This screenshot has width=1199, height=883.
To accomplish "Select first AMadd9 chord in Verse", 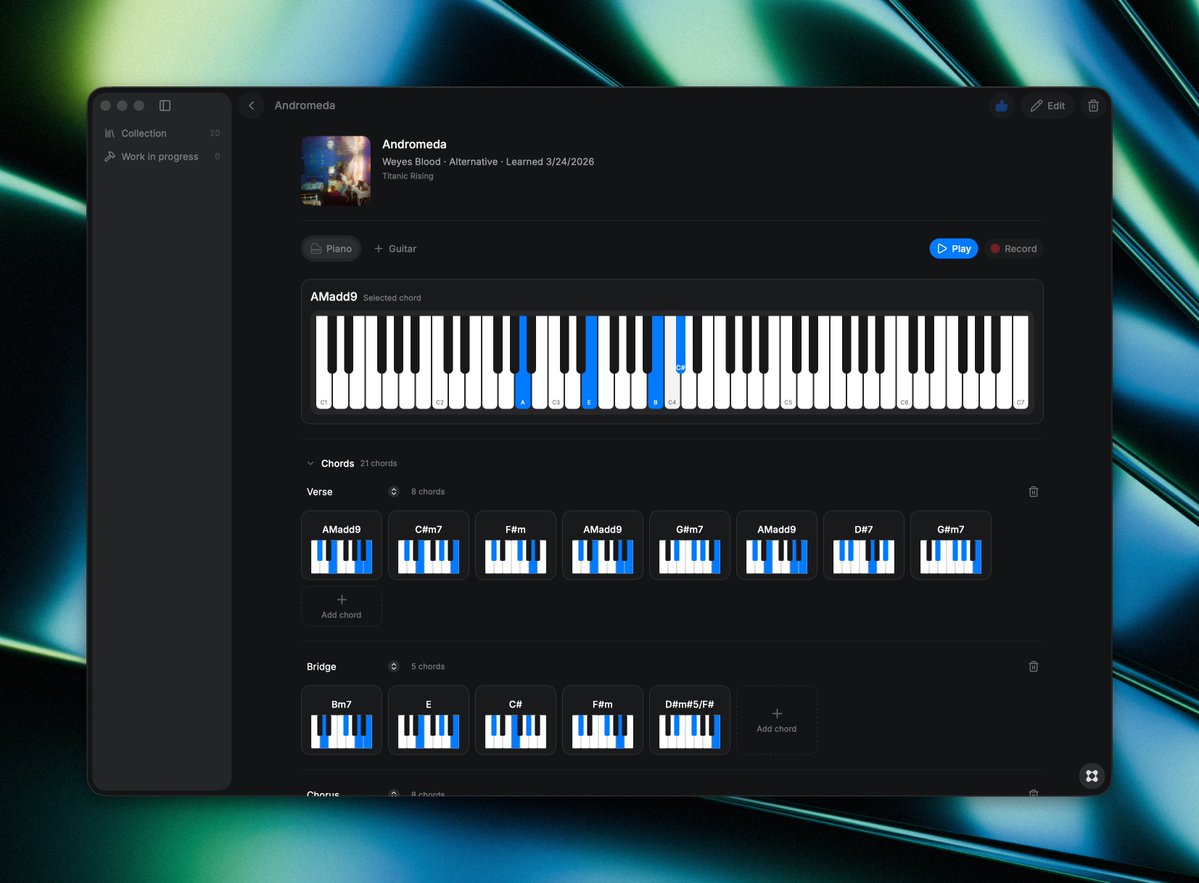I will (x=342, y=545).
